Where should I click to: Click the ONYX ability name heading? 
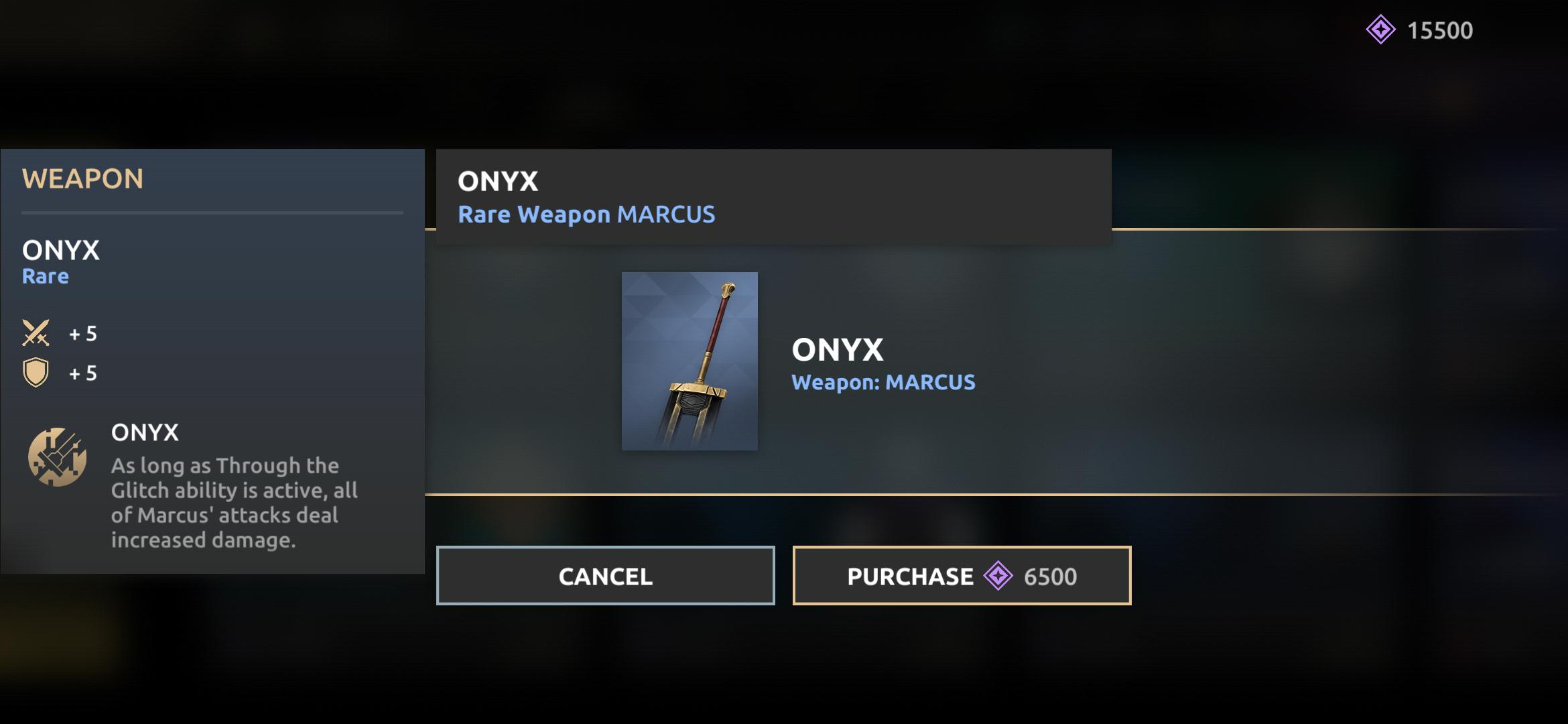(145, 432)
